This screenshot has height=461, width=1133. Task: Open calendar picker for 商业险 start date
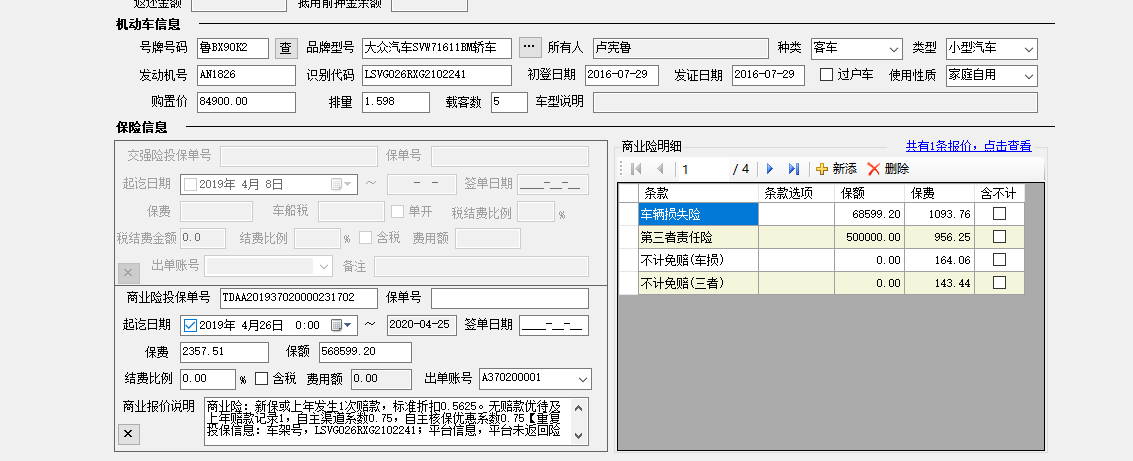click(343, 325)
